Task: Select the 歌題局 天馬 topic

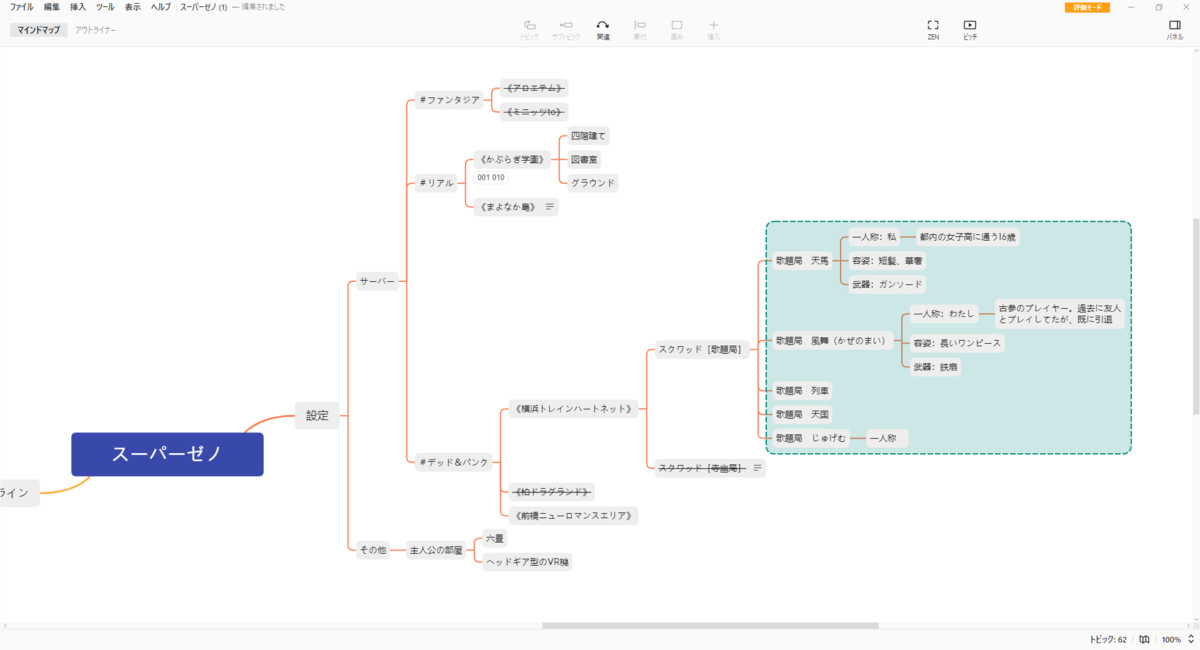Action: pyautogui.click(x=803, y=260)
